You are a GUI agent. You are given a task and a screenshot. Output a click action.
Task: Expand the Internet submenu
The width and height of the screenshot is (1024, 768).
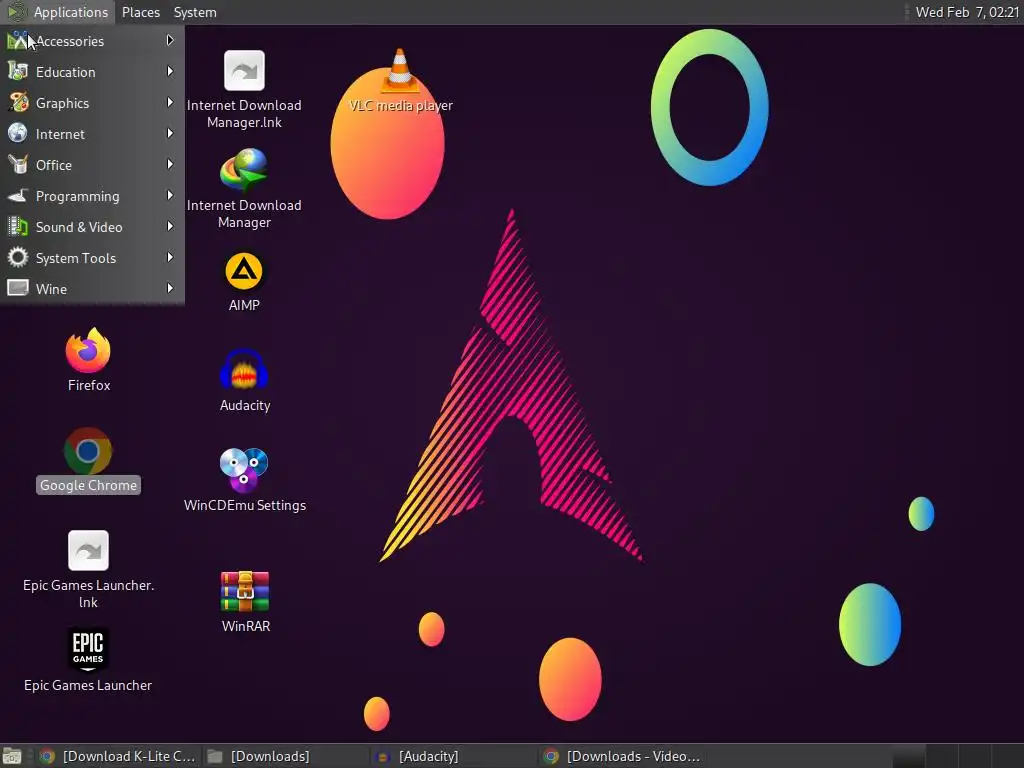pyautogui.click(x=92, y=134)
